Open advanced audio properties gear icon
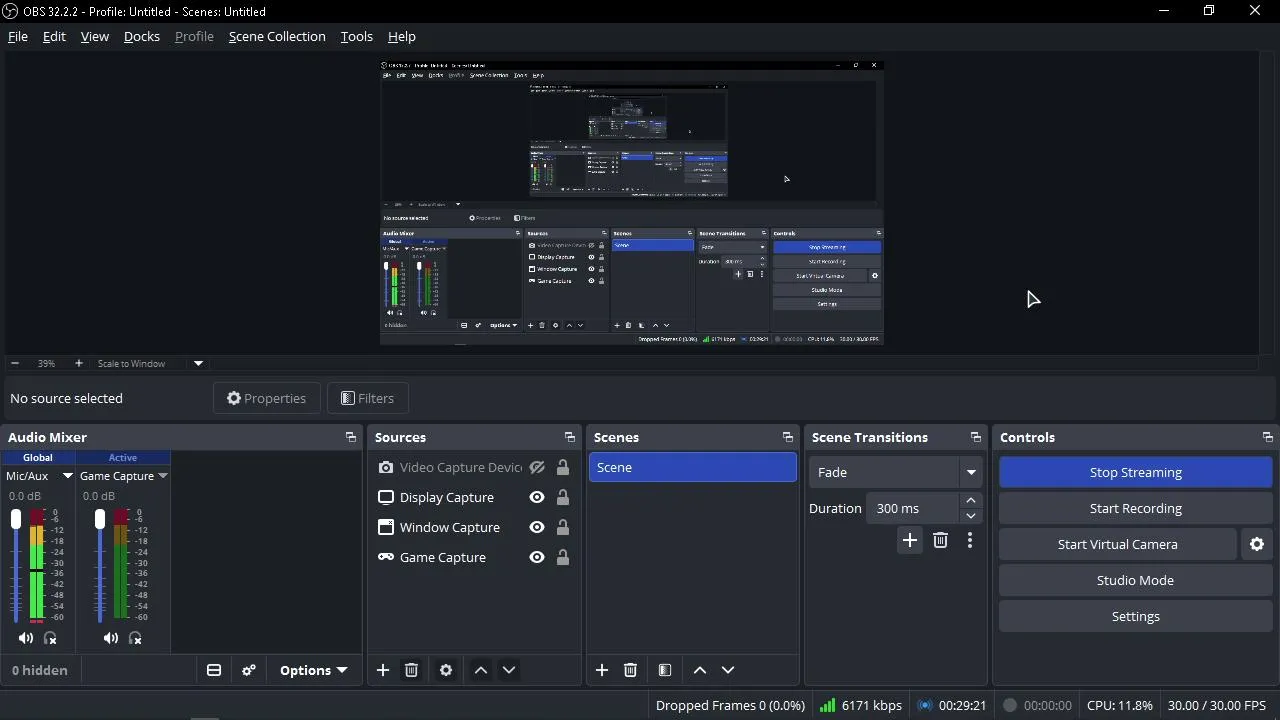The image size is (1280, 720). (249, 670)
